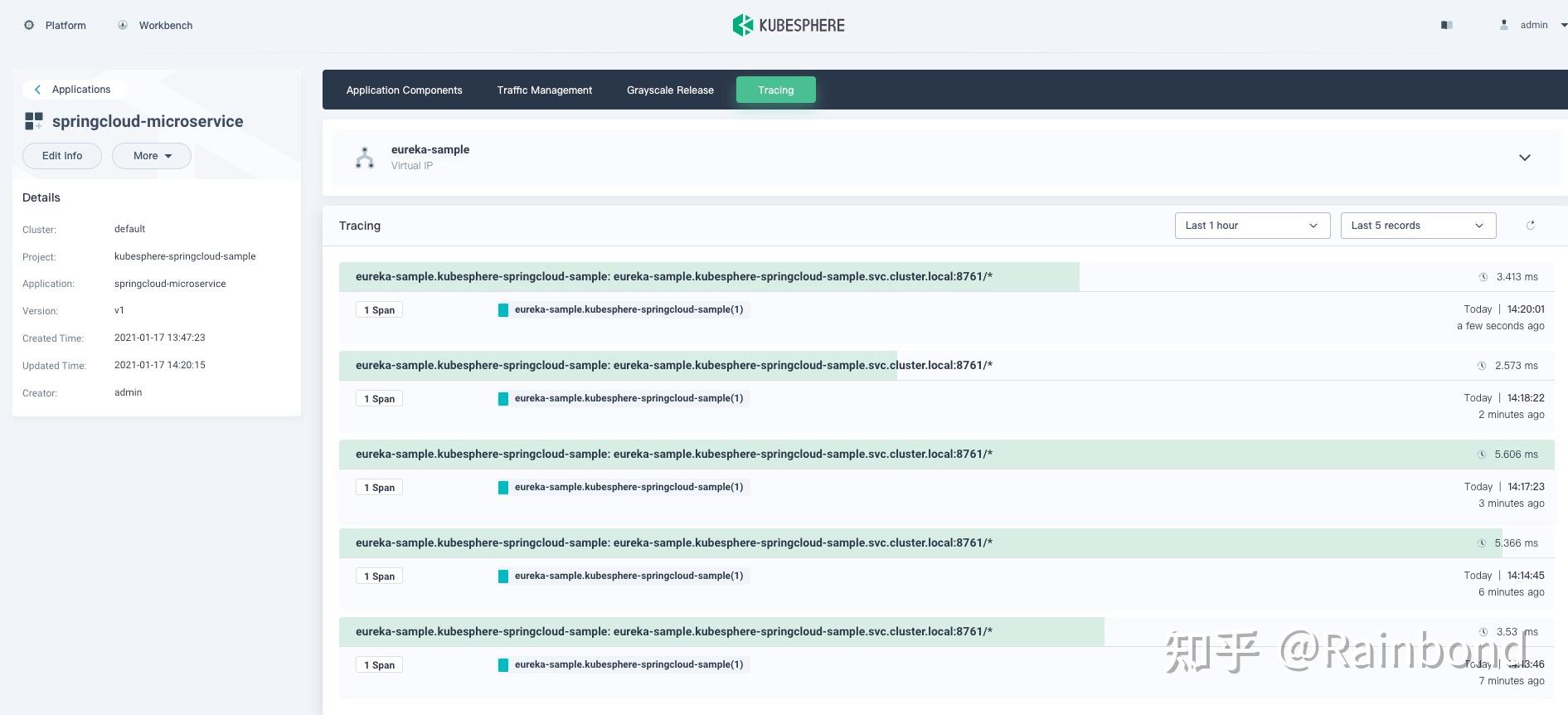Click the teal swatch on 14:18:22 trace
Screen dimensions: 1568x715
502,399
